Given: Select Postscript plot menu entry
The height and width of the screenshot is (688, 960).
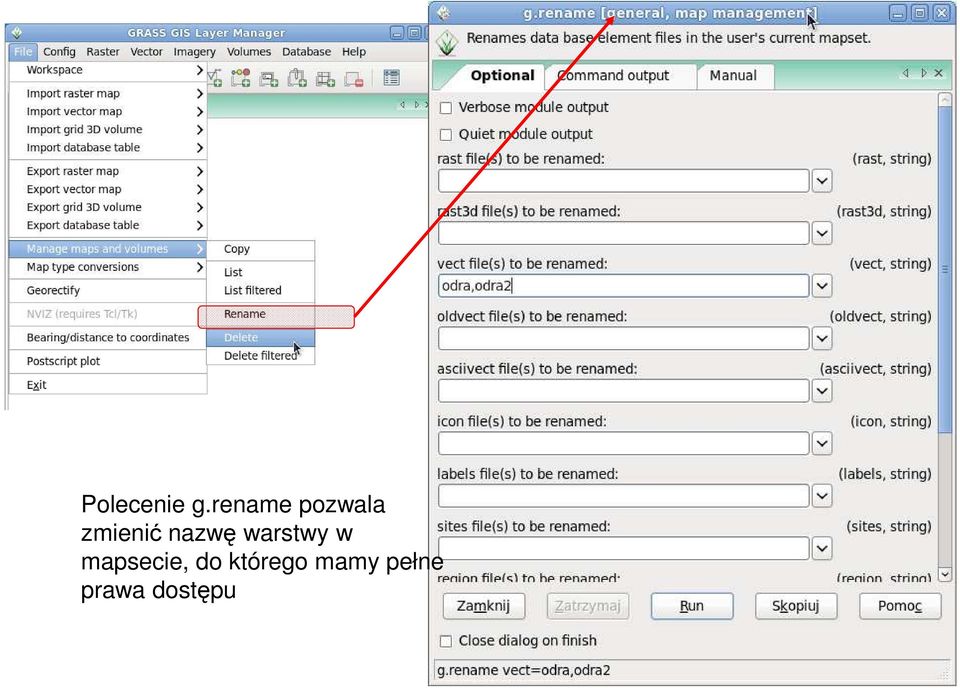Looking at the screenshot, I should tap(108, 361).
